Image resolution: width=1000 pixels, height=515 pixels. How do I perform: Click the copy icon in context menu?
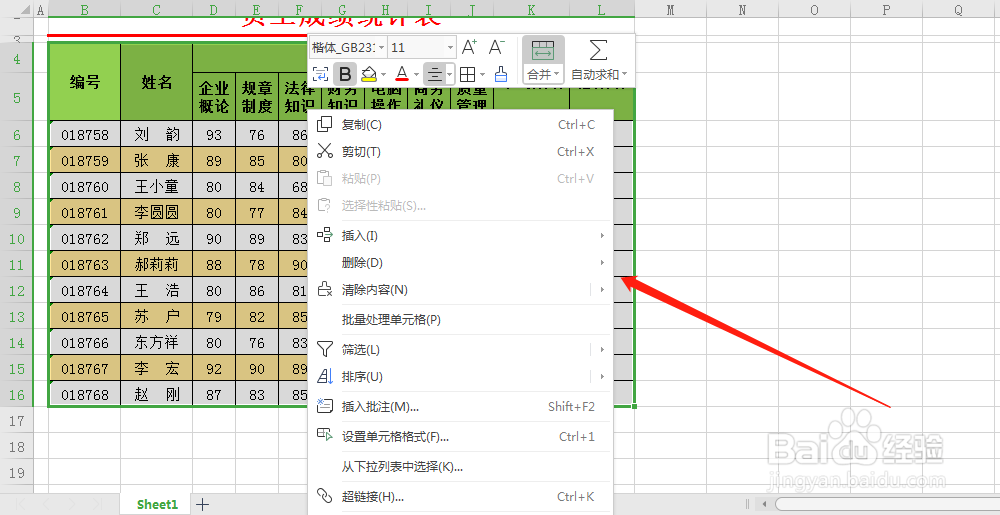[325, 124]
